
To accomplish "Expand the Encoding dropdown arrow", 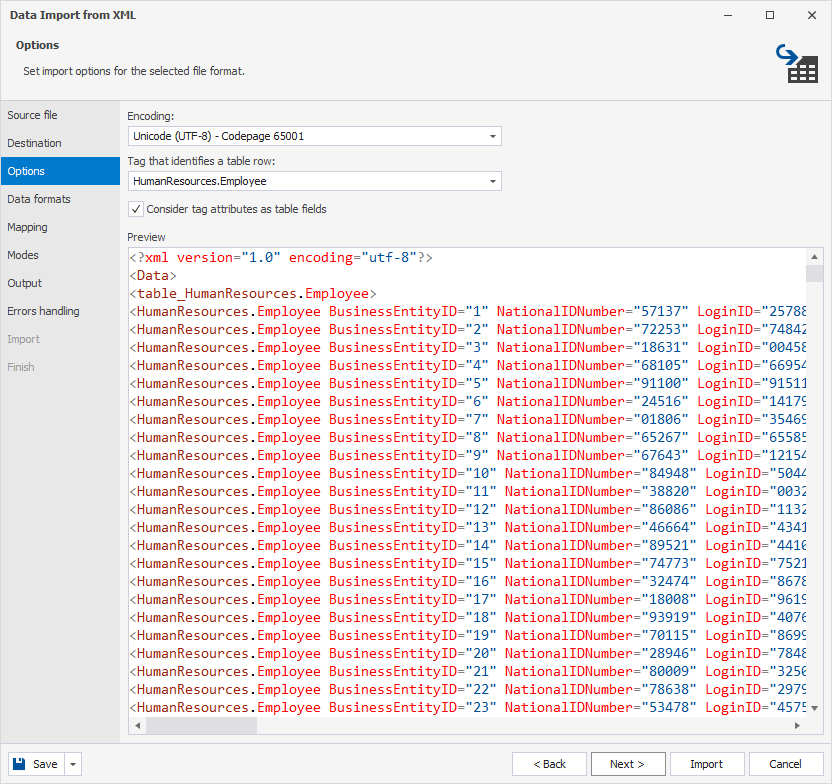I will coord(493,136).
